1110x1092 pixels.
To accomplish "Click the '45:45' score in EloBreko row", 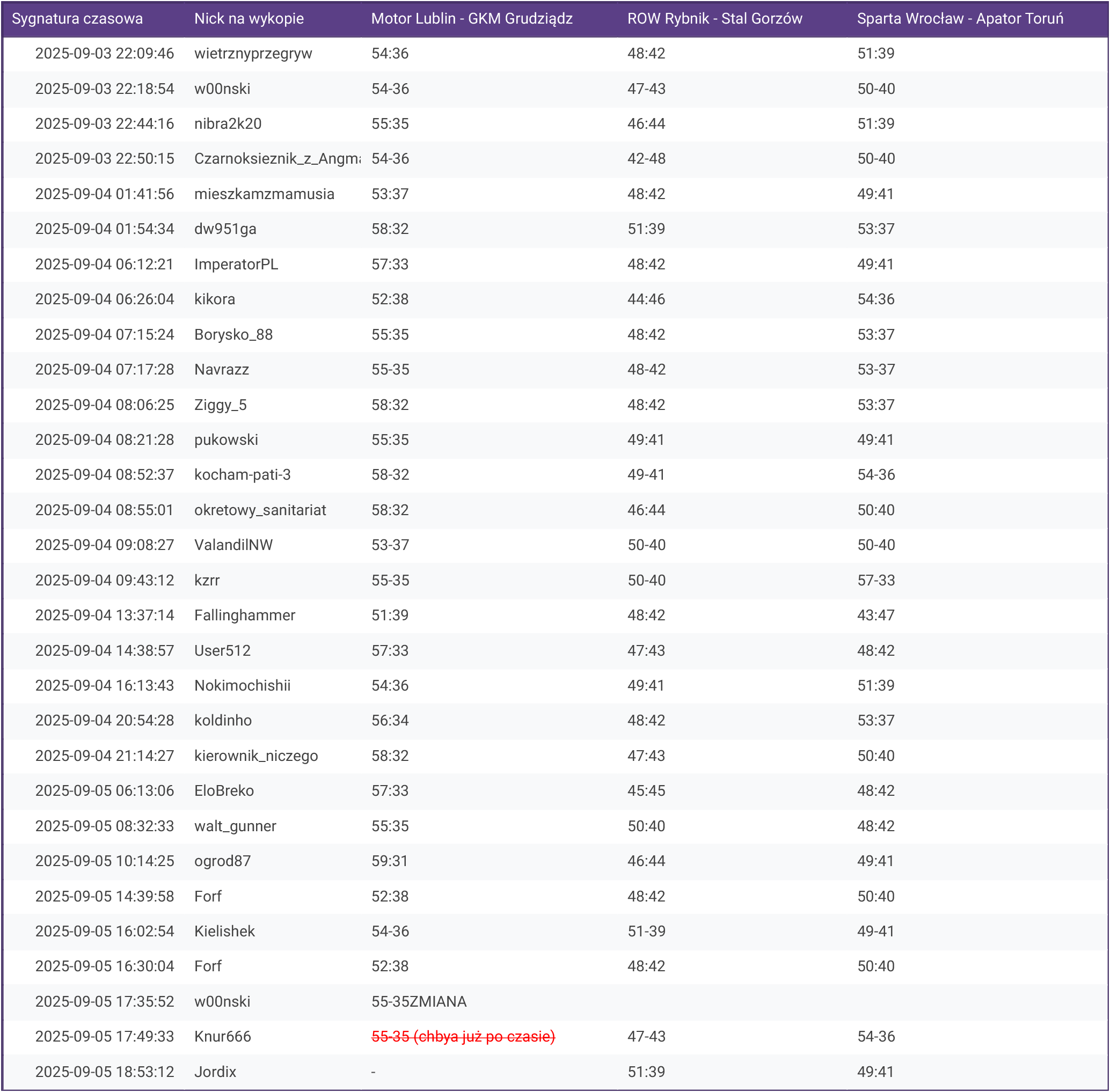I will (x=646, y=791).
